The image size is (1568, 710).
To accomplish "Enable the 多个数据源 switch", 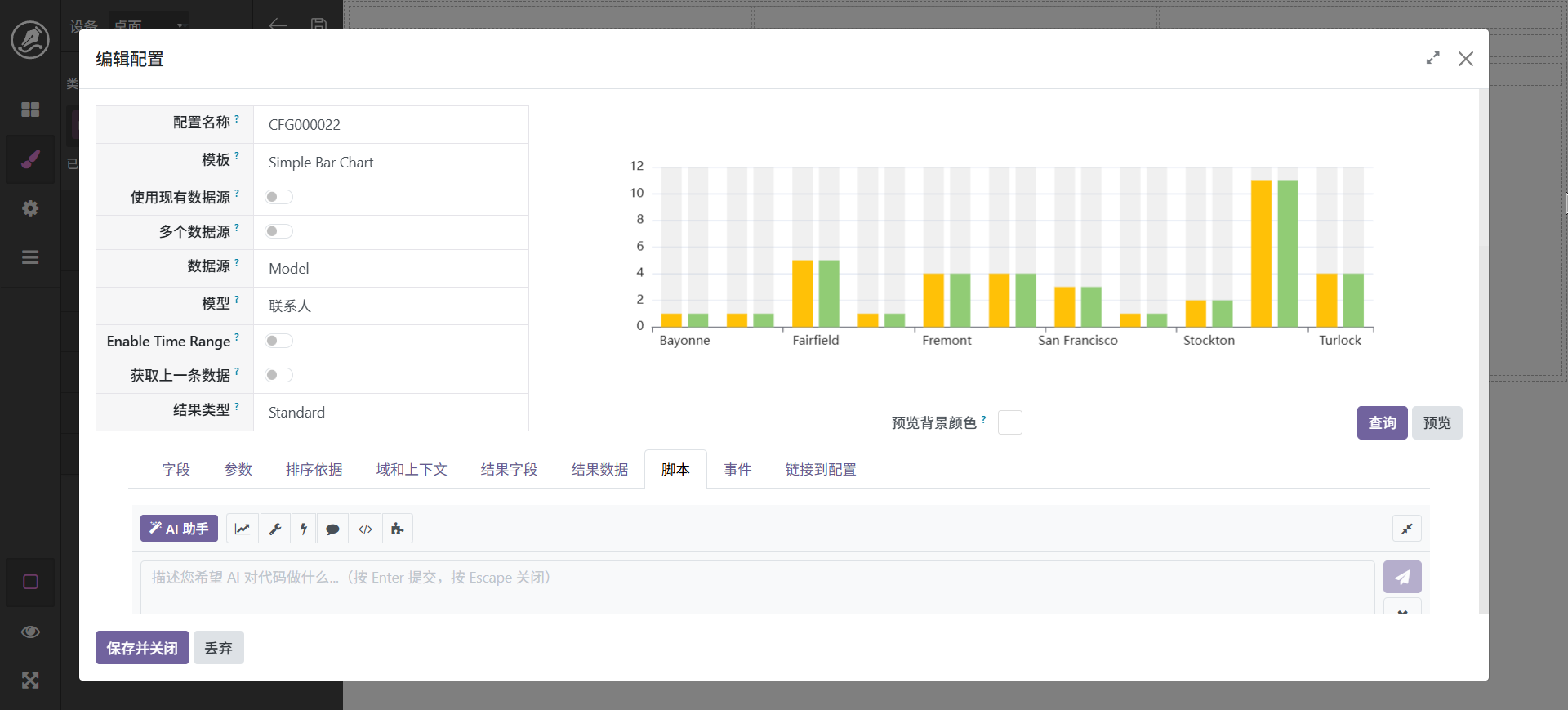I will coord(278,231).
